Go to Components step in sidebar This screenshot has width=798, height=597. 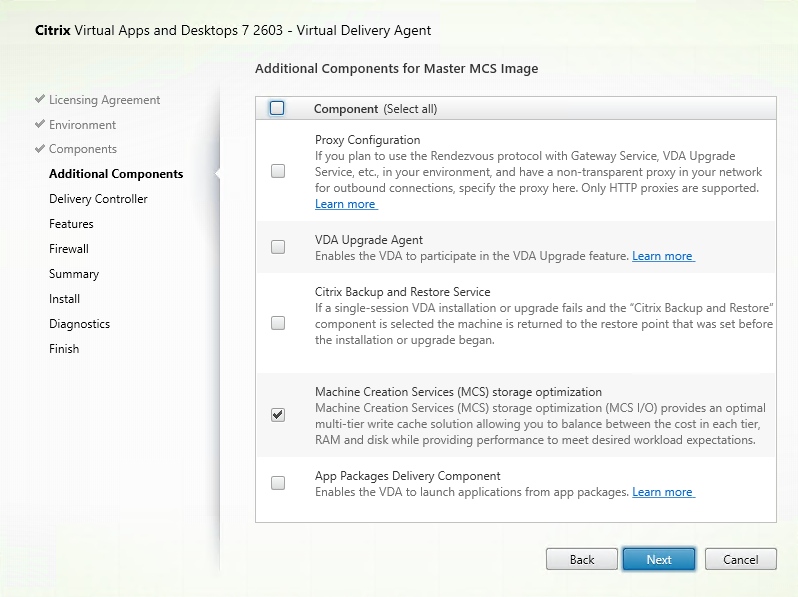(83, 149)
